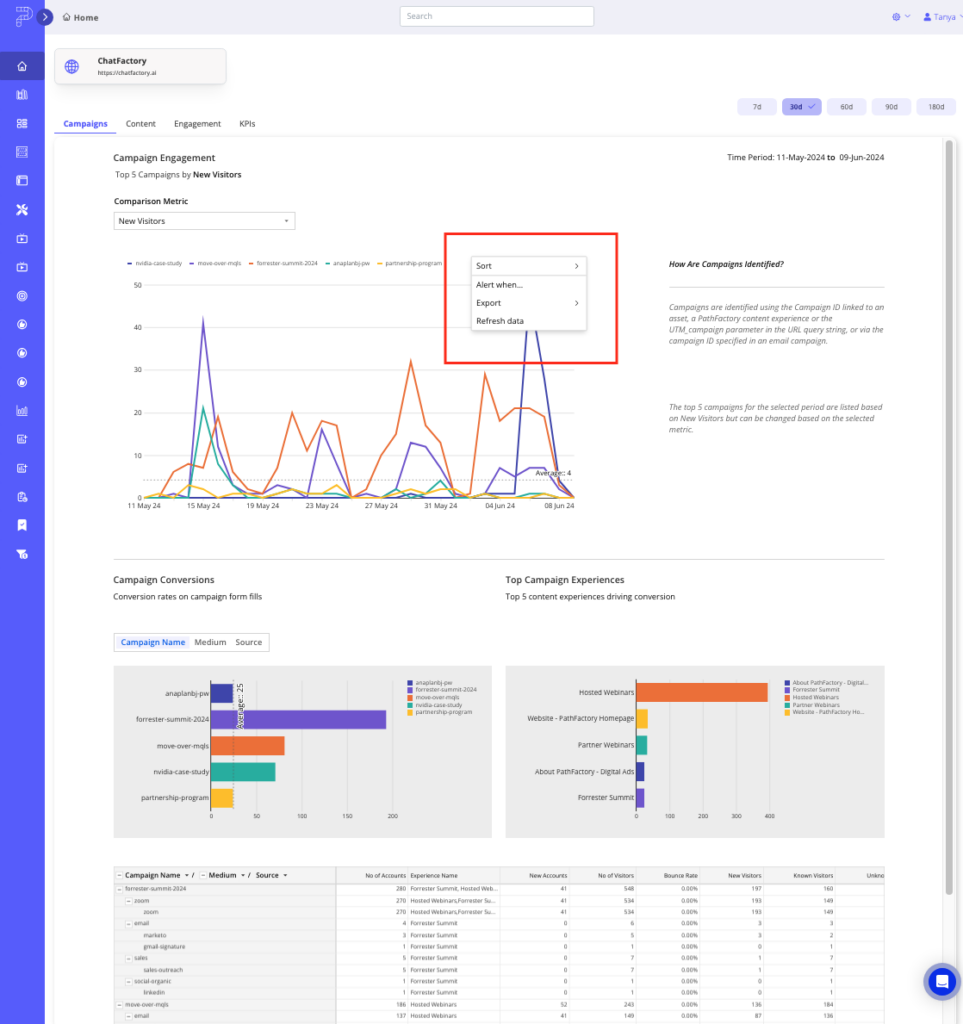Select the 90d time range

tap(891, 106)
